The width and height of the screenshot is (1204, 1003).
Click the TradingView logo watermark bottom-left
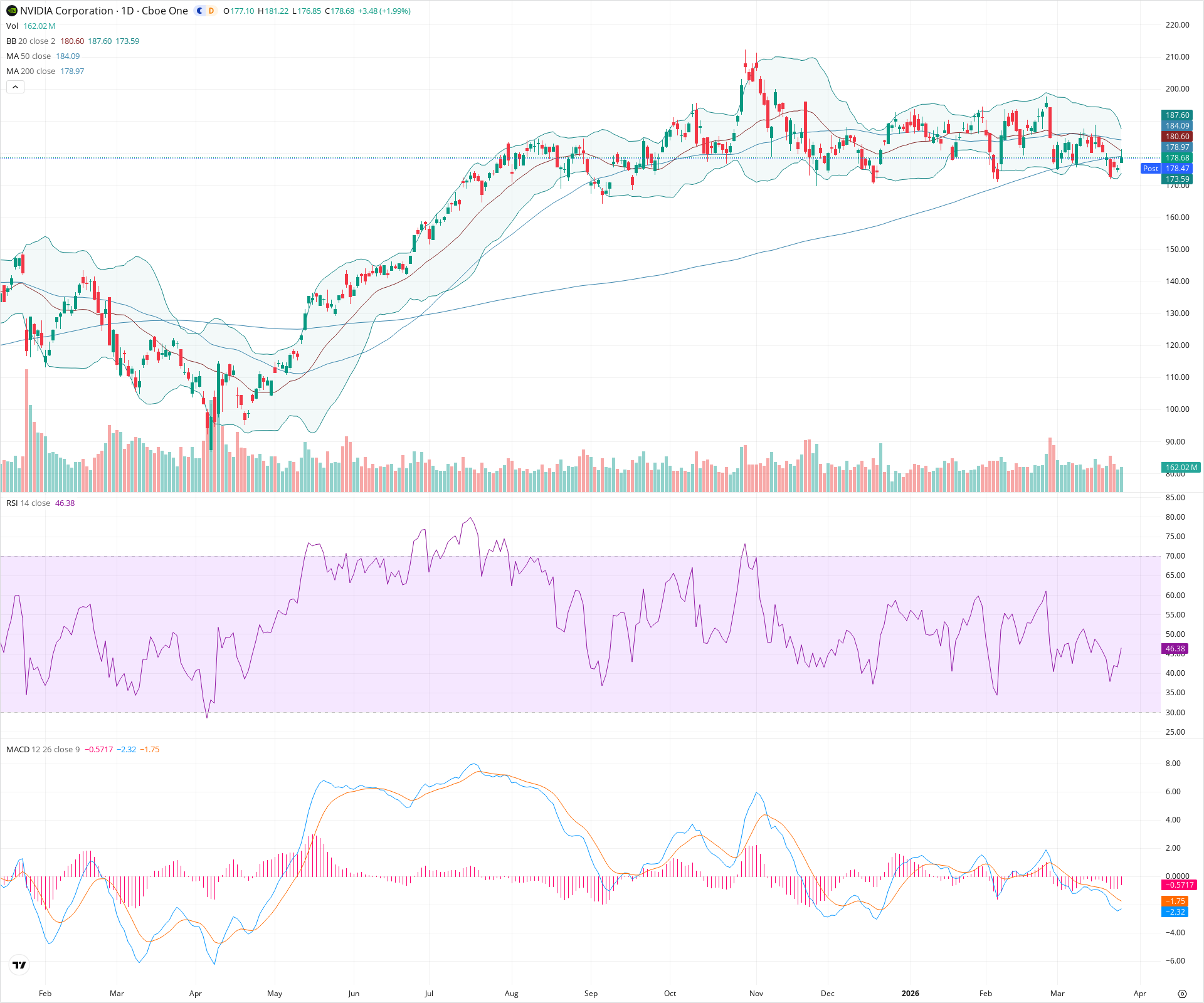[19, 965]
